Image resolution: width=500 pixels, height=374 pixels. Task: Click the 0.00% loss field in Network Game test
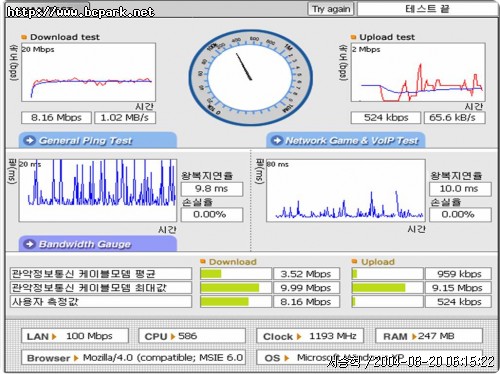[460, 215]
